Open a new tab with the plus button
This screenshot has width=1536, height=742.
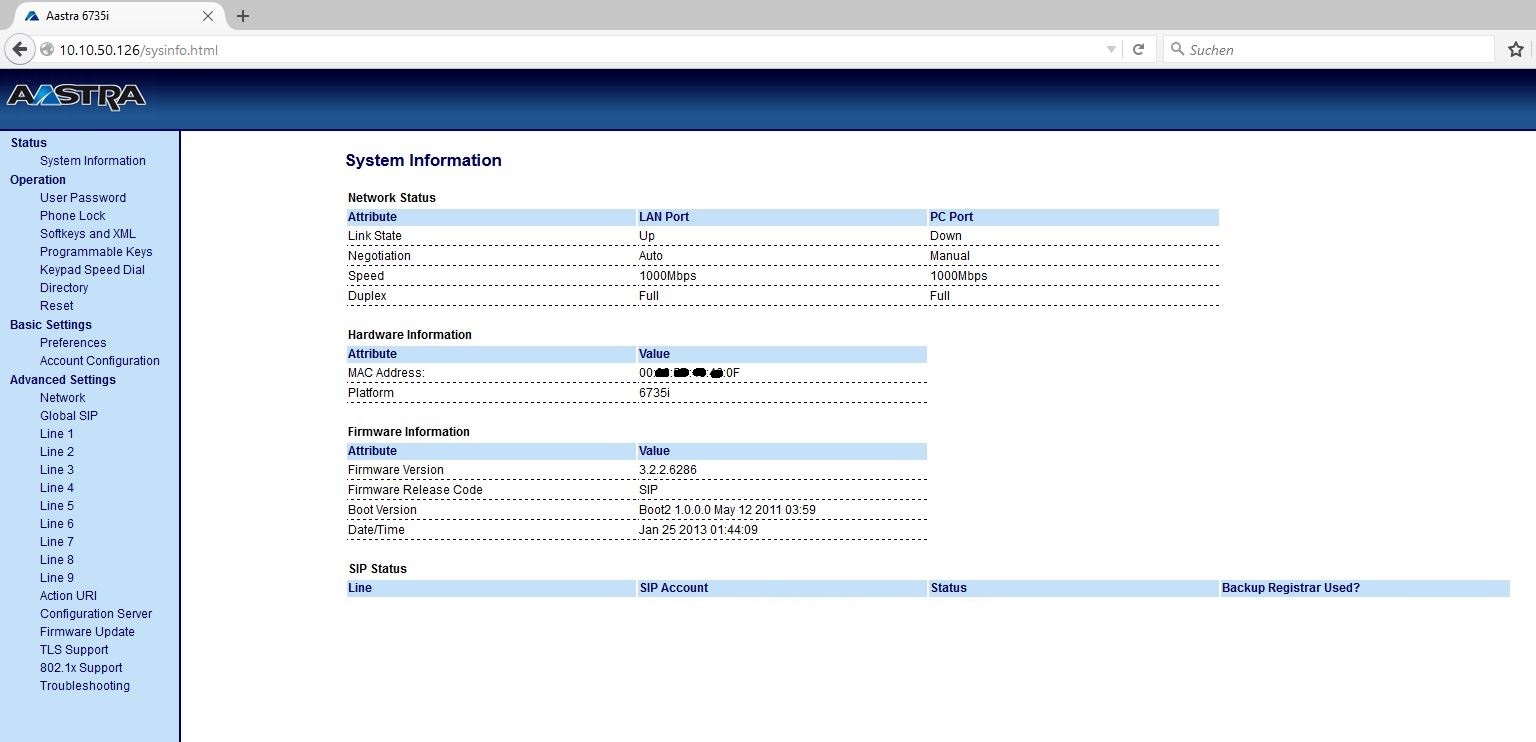[x=242, y=16]
